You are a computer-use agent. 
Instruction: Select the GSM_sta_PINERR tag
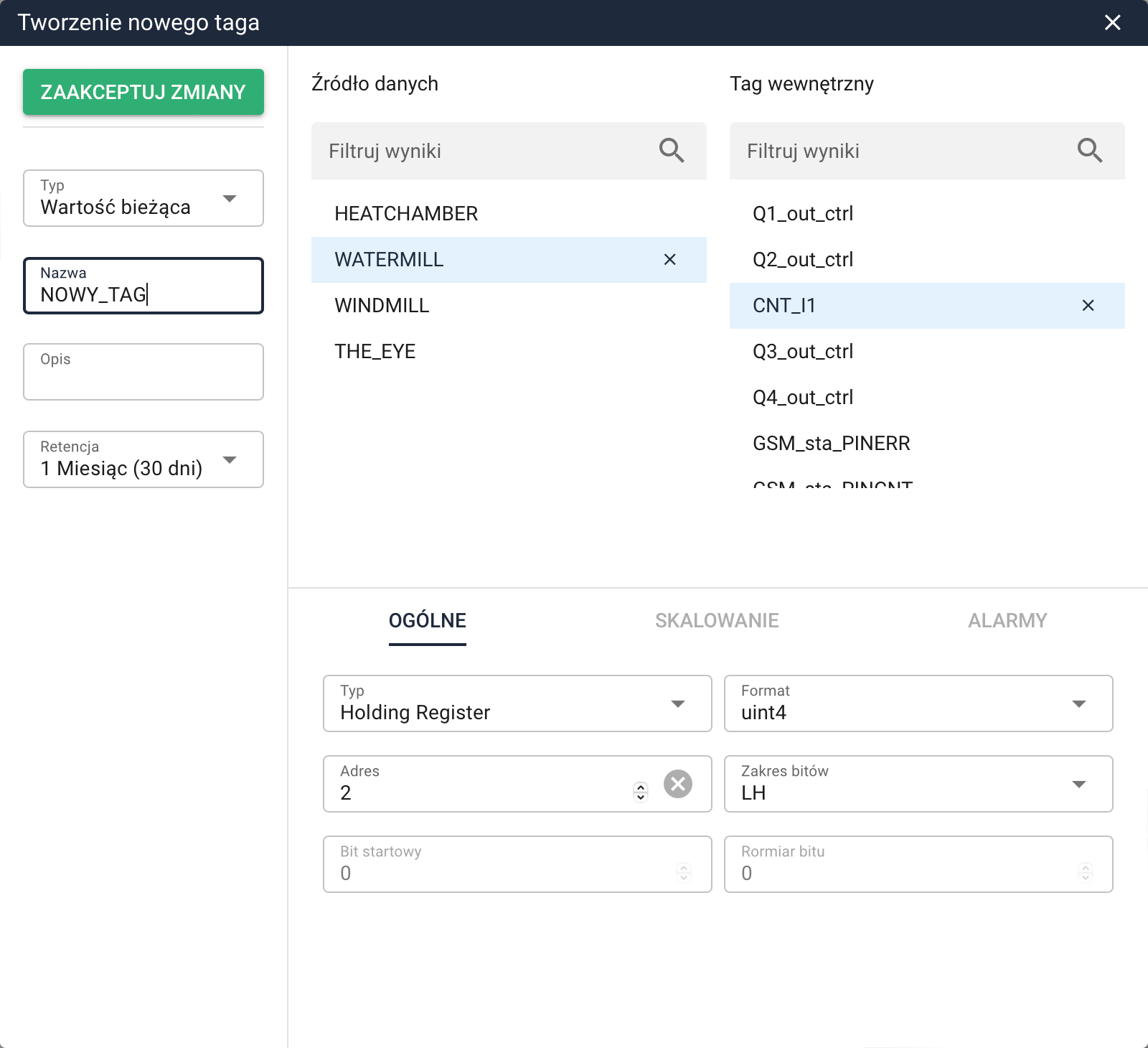pyautogui.click(x=927, y=444)
